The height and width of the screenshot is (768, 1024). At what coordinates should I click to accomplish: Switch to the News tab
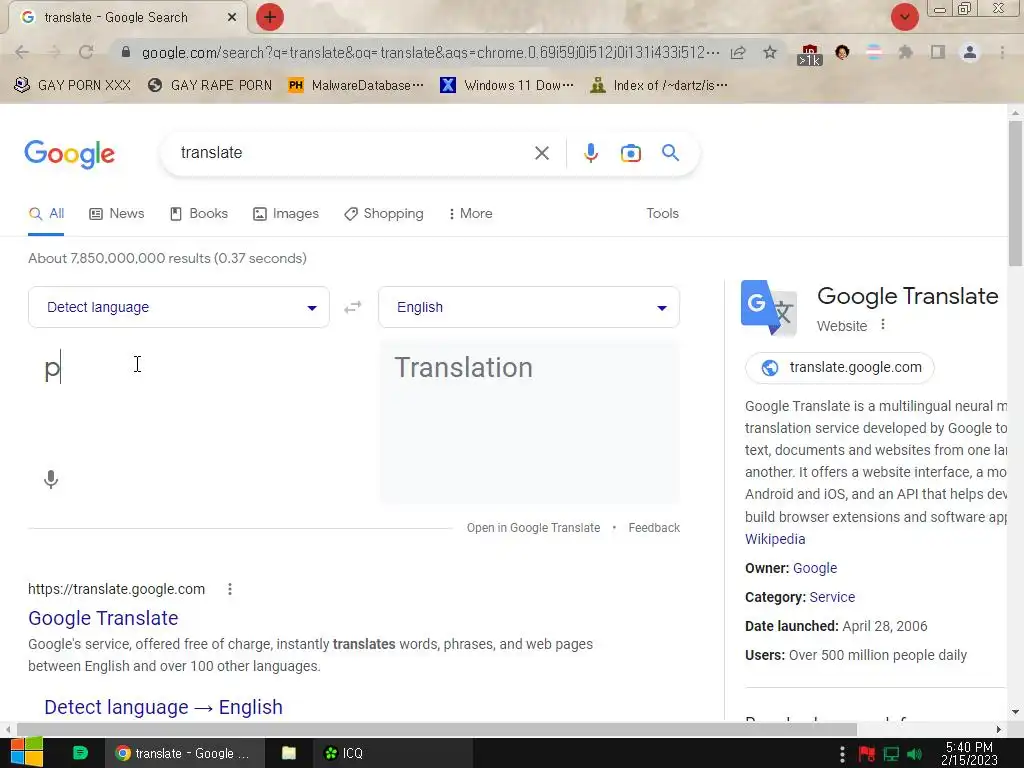pyautogui.click(x=117, y=214)
